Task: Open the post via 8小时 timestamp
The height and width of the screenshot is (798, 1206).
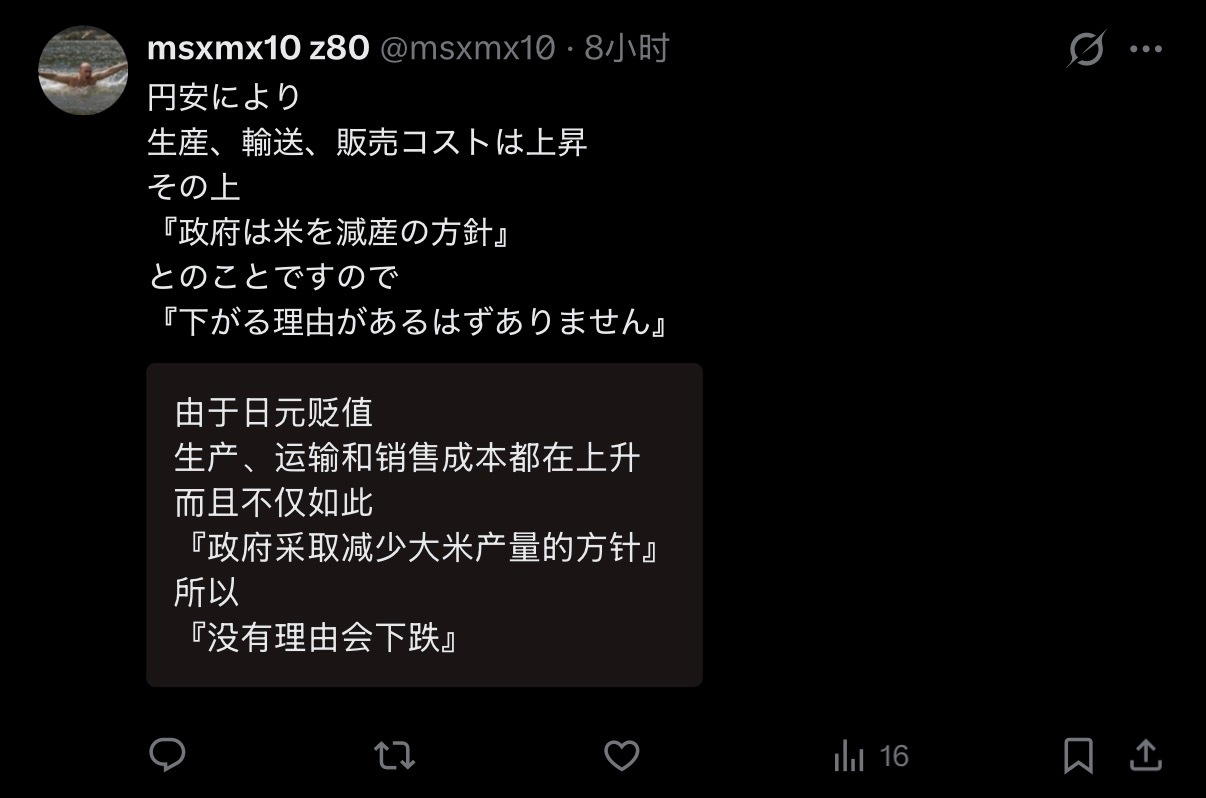Action: pos(626,47)
